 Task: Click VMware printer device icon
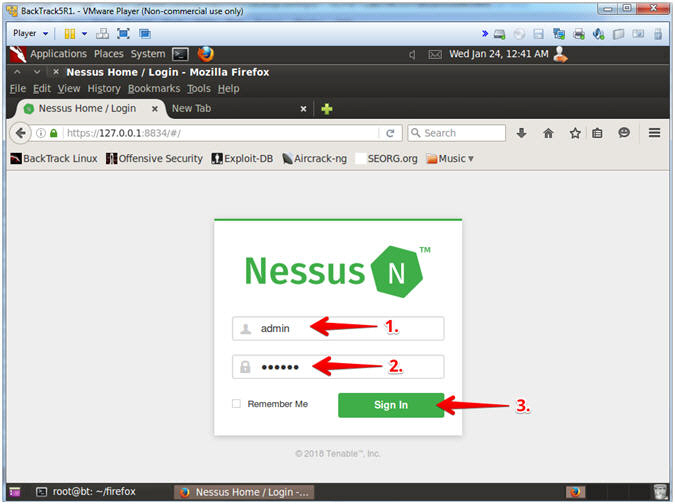(579, 34)
